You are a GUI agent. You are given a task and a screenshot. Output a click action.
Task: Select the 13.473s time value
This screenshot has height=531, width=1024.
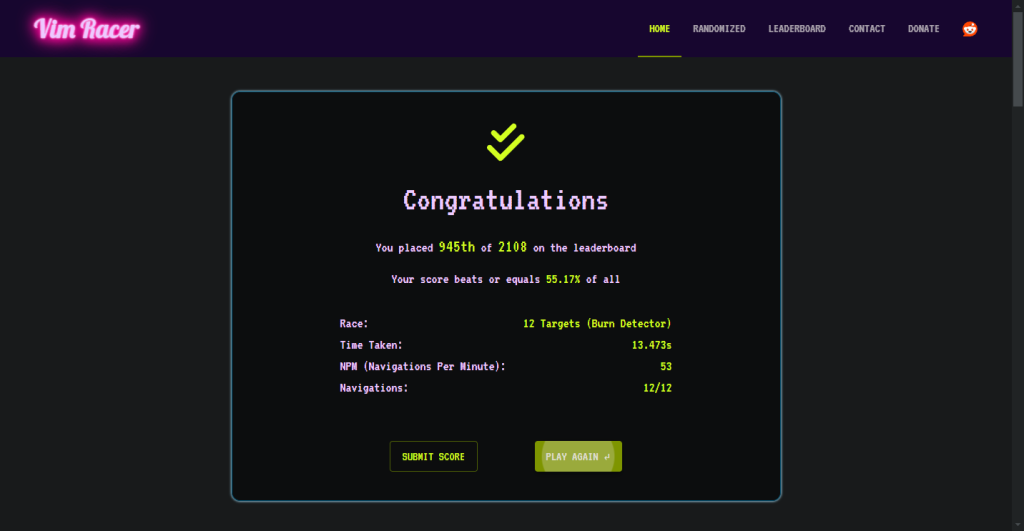[651, 345]
